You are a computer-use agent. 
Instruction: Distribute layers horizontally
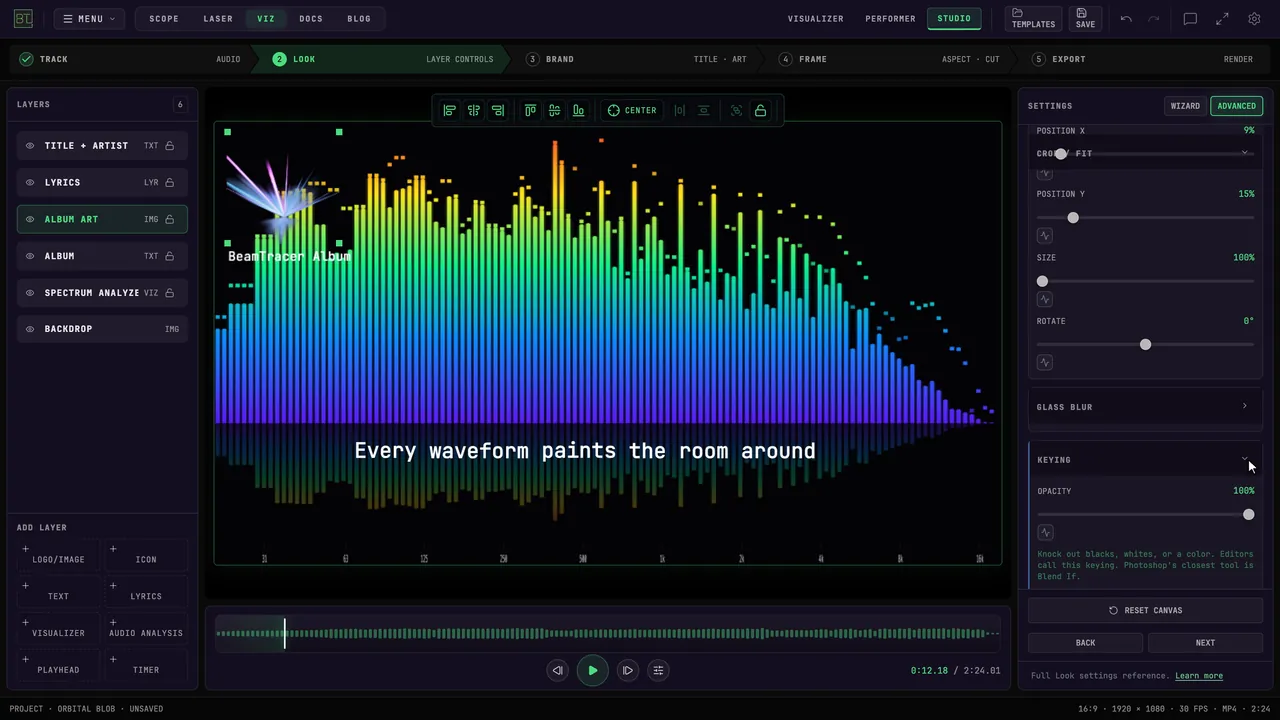click(x=680, y=110)
